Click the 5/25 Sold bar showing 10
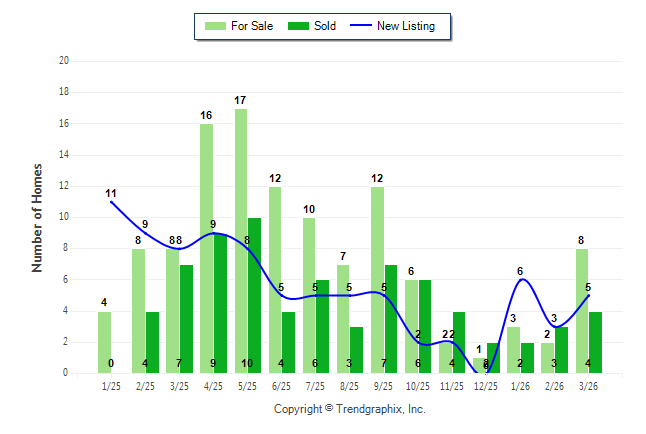Screen dimensions: 646x434 coord(255,295)
